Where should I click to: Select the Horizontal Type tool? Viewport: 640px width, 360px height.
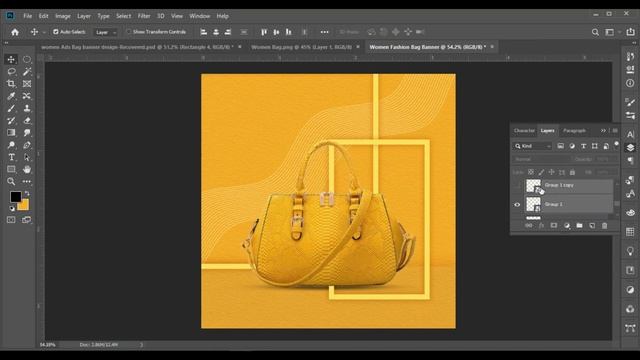coord(11,157)
